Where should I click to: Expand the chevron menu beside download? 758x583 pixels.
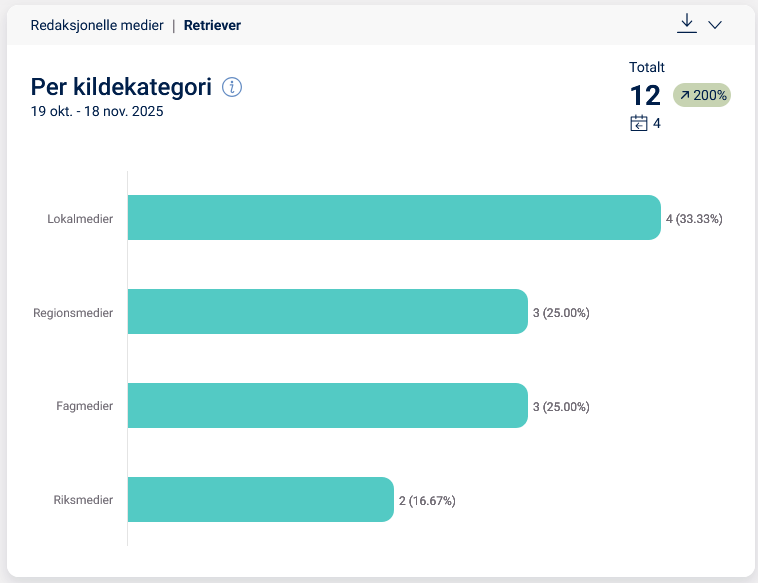715,25
